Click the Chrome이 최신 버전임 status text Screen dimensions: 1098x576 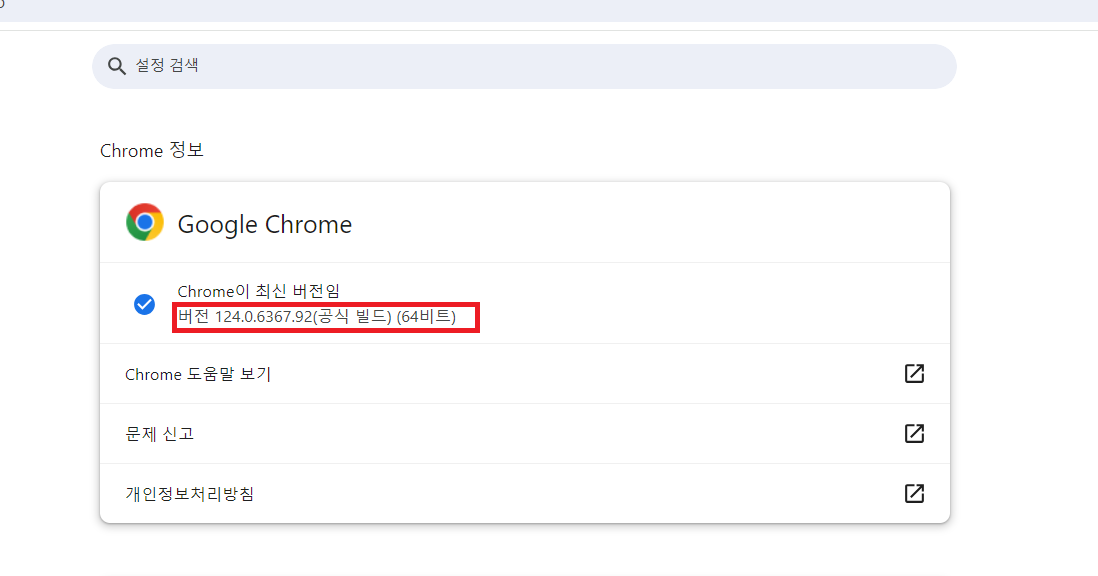(258, 291)
